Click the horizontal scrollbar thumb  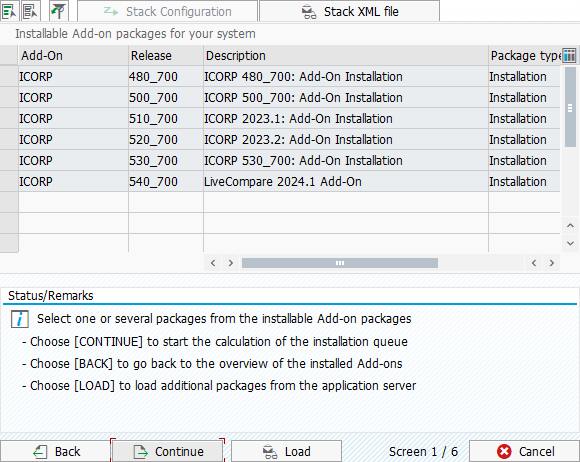pos(340,263)
